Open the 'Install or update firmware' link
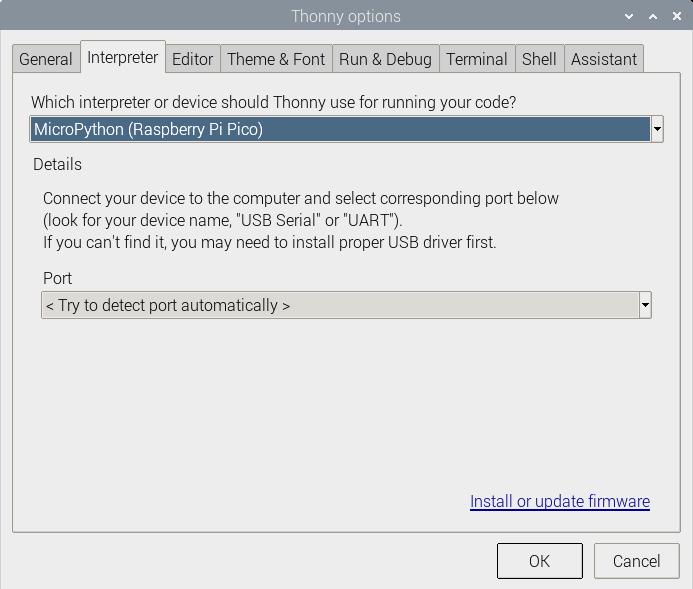Screen dimensions: 693x589 click(560, 502)
